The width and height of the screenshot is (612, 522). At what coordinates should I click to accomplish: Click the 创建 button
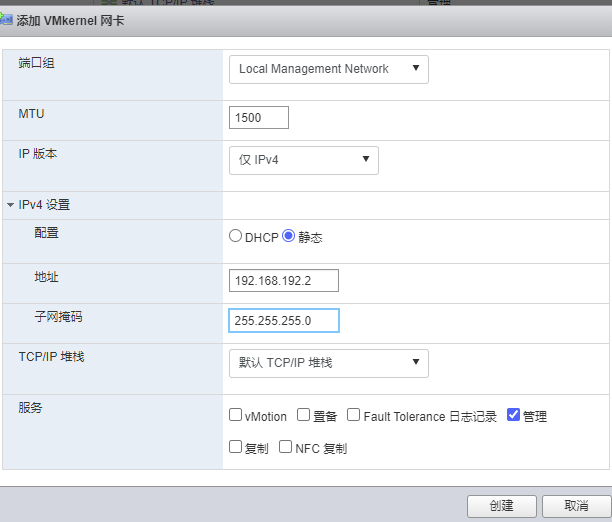[501, 506]
